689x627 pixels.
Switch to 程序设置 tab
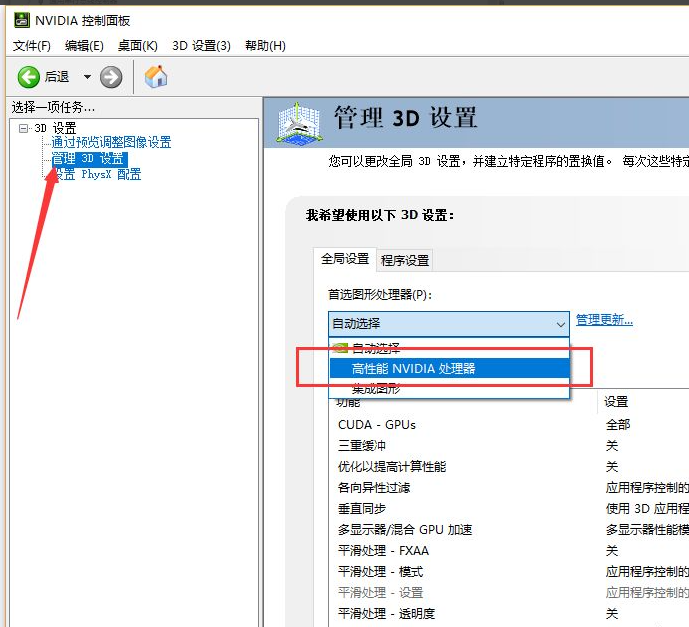point(405,261)
